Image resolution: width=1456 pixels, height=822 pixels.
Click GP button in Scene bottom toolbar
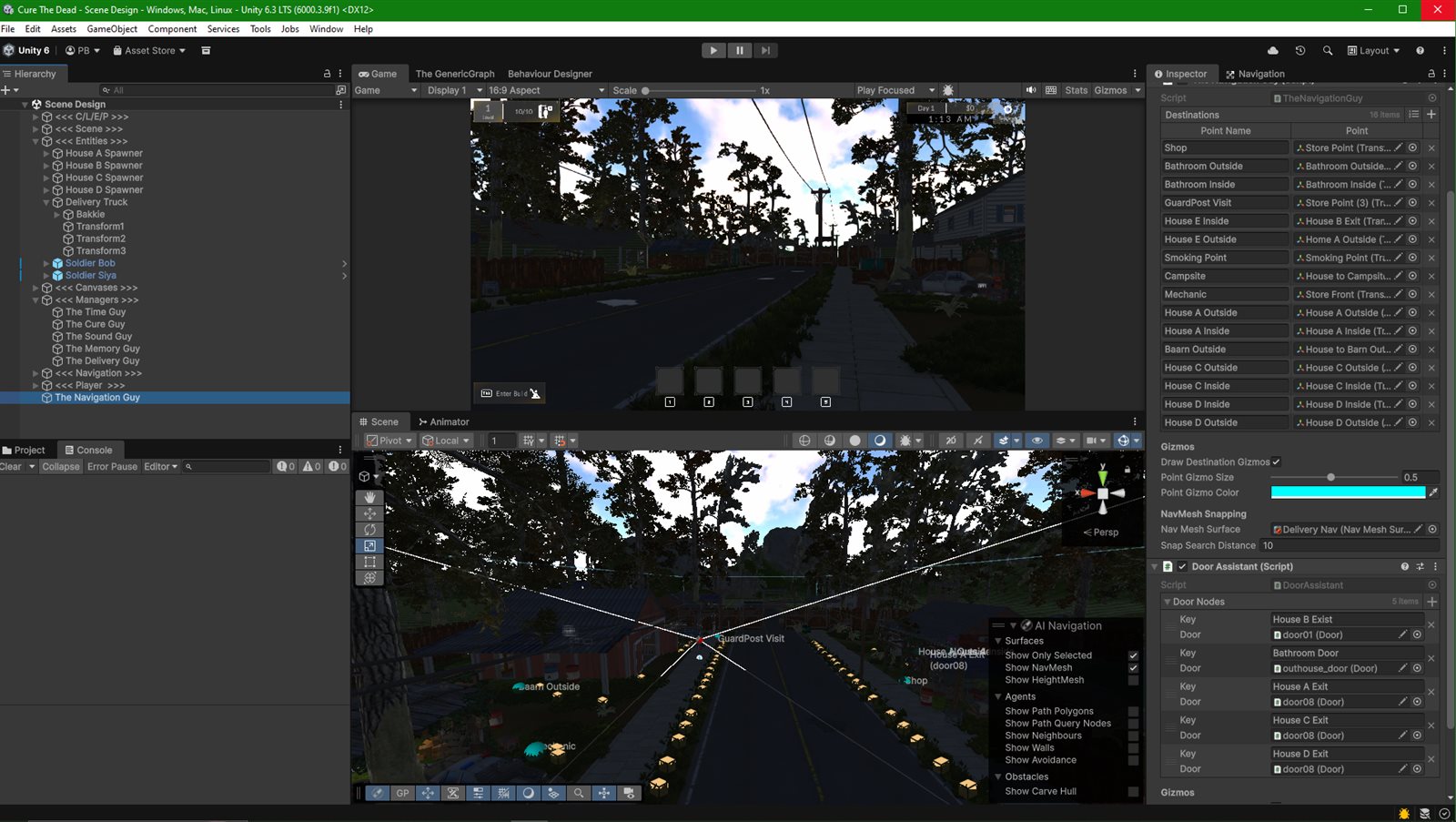coord(402,793)
